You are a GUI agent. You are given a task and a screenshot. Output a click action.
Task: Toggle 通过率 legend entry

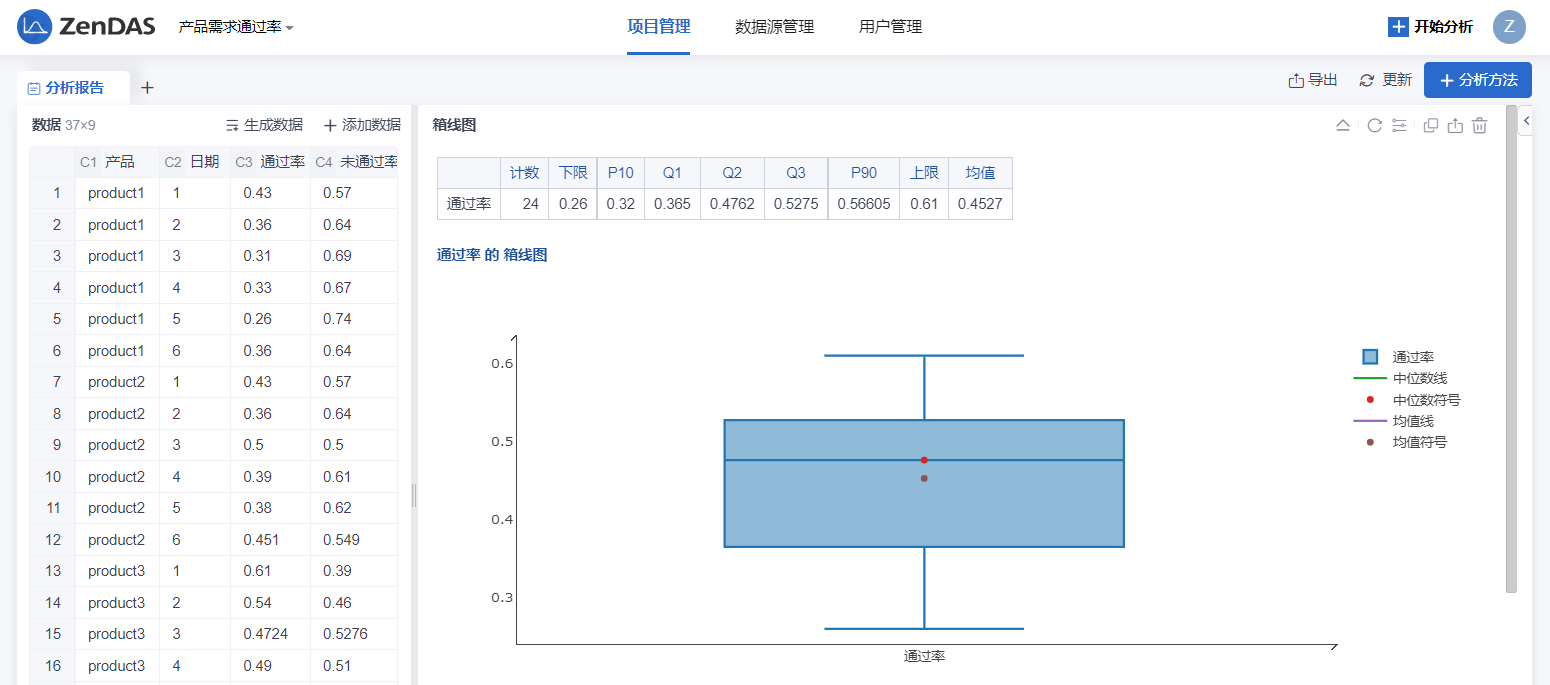(1399, 357)
